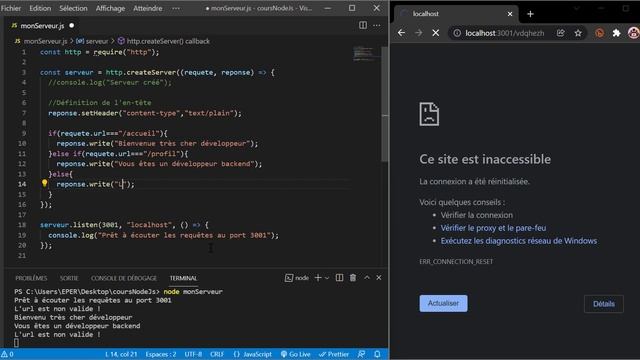Select the monServeur.js editor tab
This screenshot has width=640, height=360.
[x=42, y=26]
